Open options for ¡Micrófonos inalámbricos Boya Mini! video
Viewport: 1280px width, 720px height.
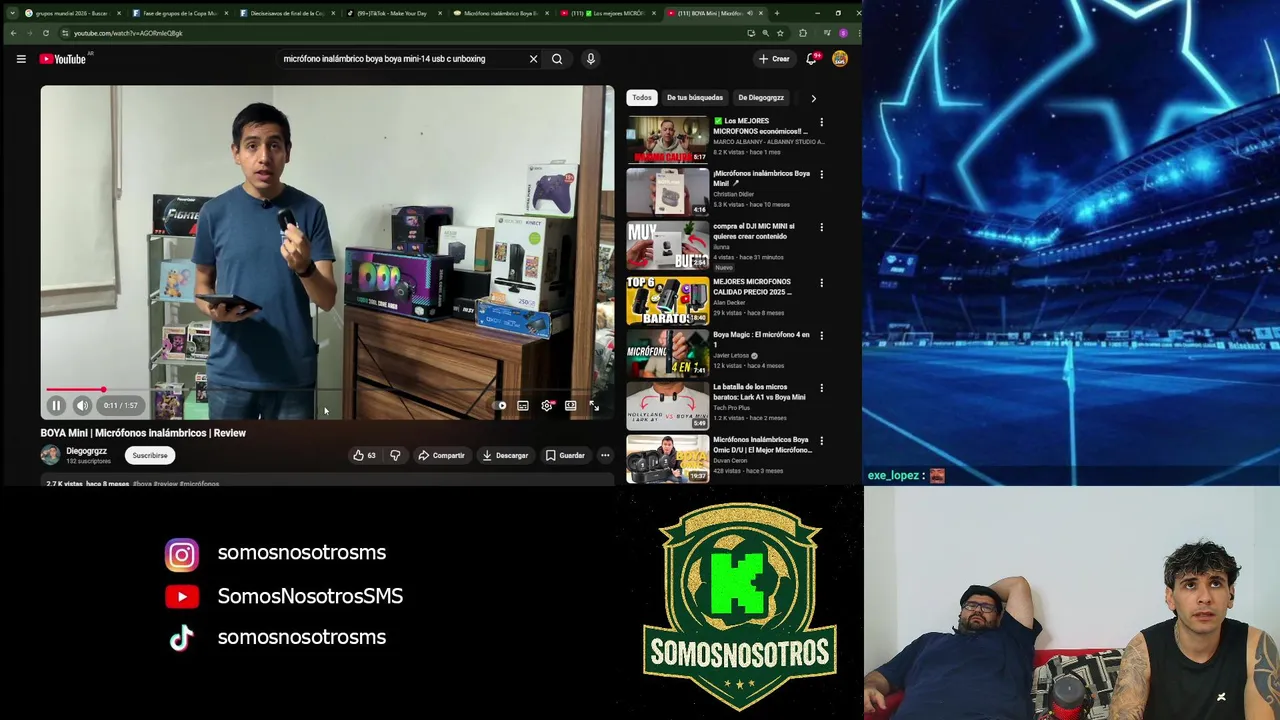coord(822,174)
